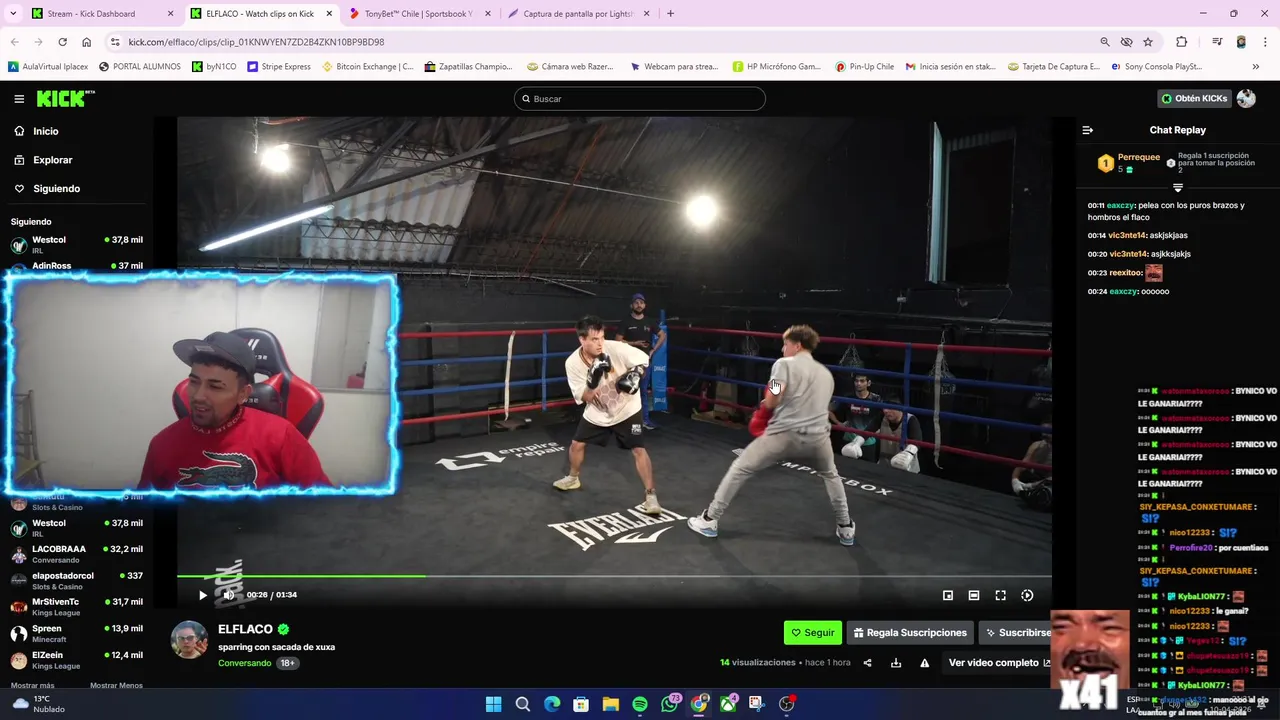Open the ELFLACO channel avatar
Screen dimensions: 1280x720
click(189, 640)
